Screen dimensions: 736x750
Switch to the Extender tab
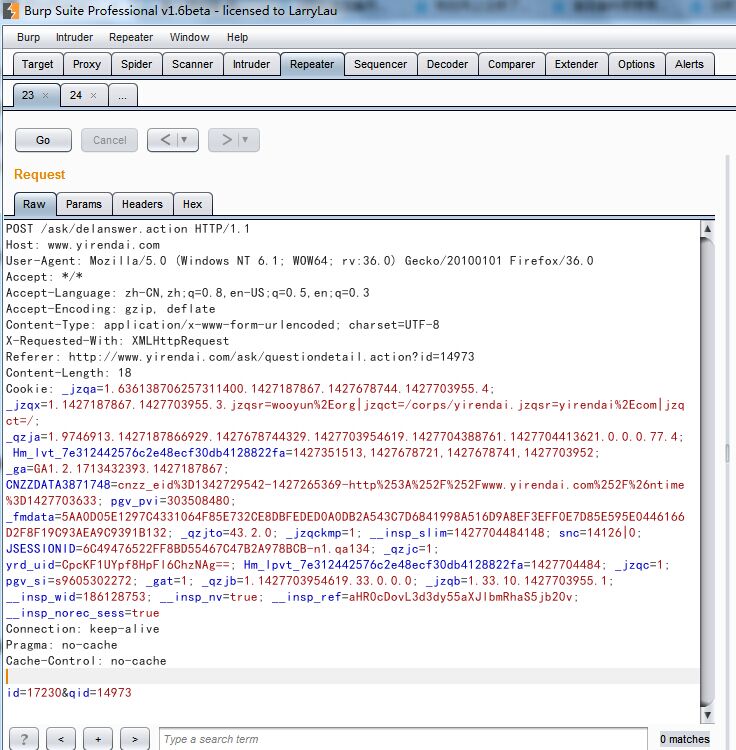(x=576, y=64)
